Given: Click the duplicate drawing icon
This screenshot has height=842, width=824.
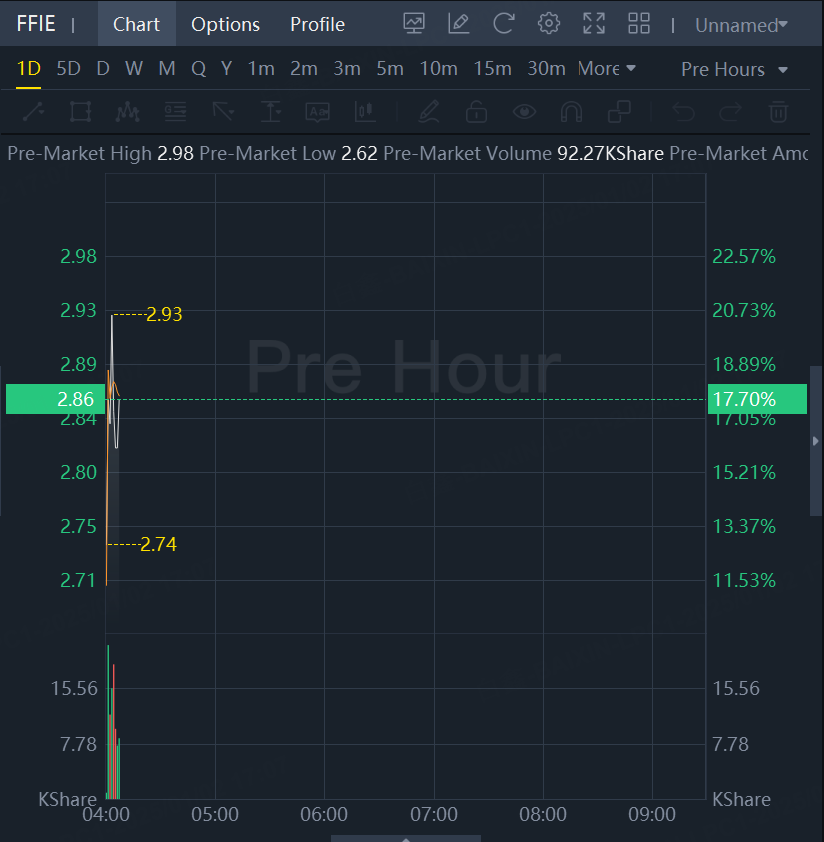Looking at the screenshot, I should (x=619, y=112).
